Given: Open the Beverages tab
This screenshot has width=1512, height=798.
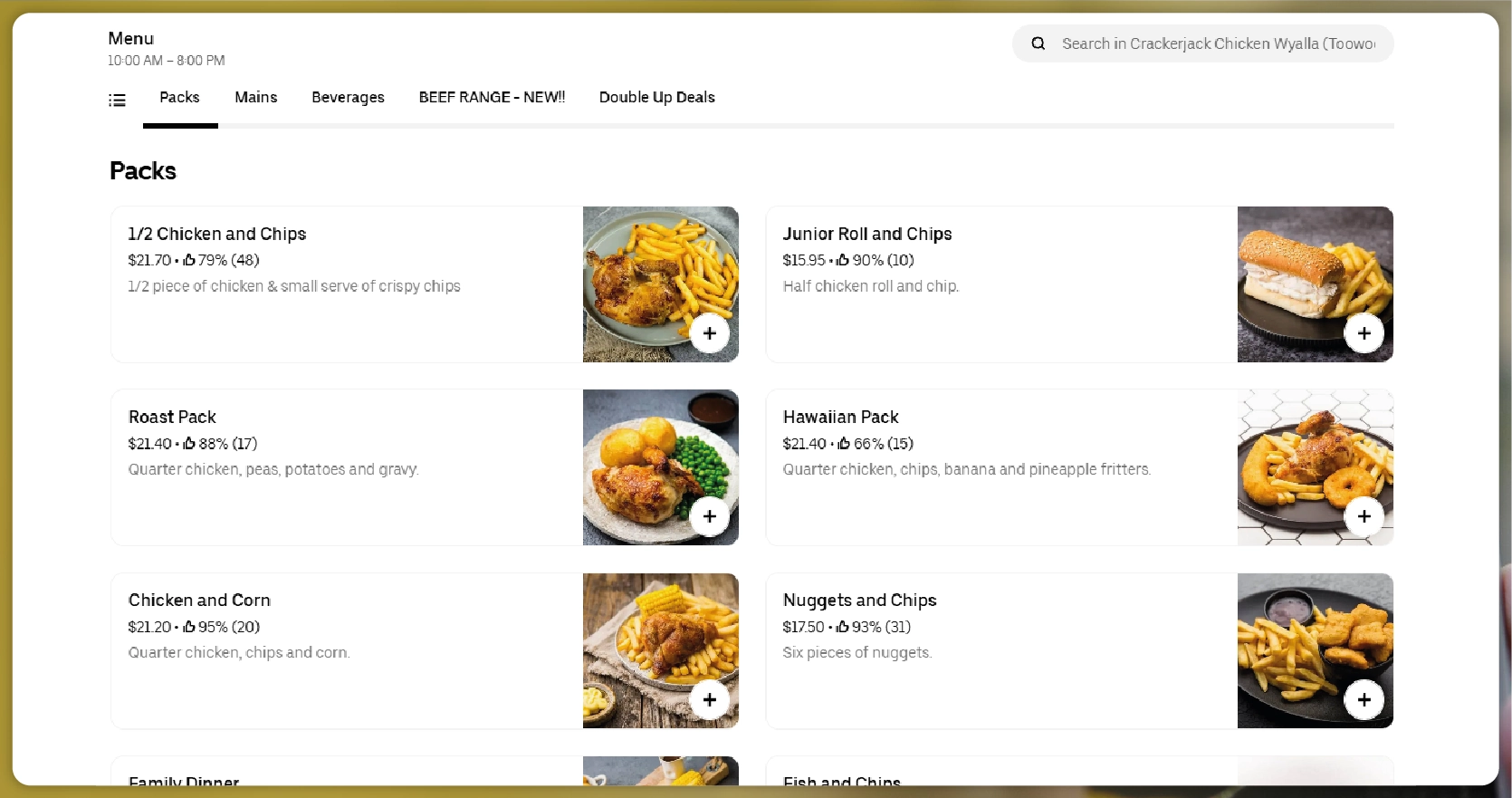Looking at the screenshot, I should coord(348,97).
